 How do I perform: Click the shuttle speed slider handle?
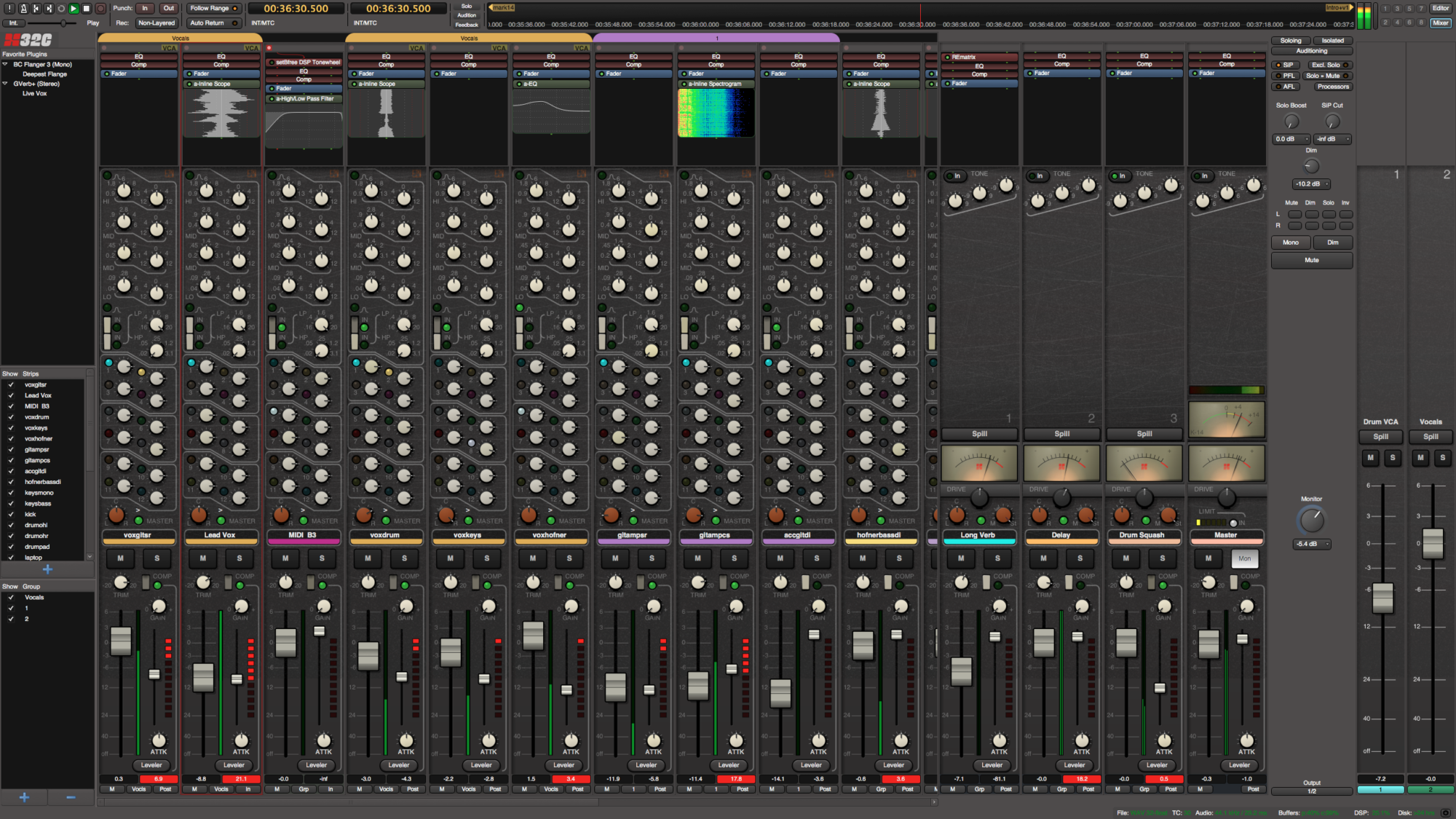click(x=63, y=23)
